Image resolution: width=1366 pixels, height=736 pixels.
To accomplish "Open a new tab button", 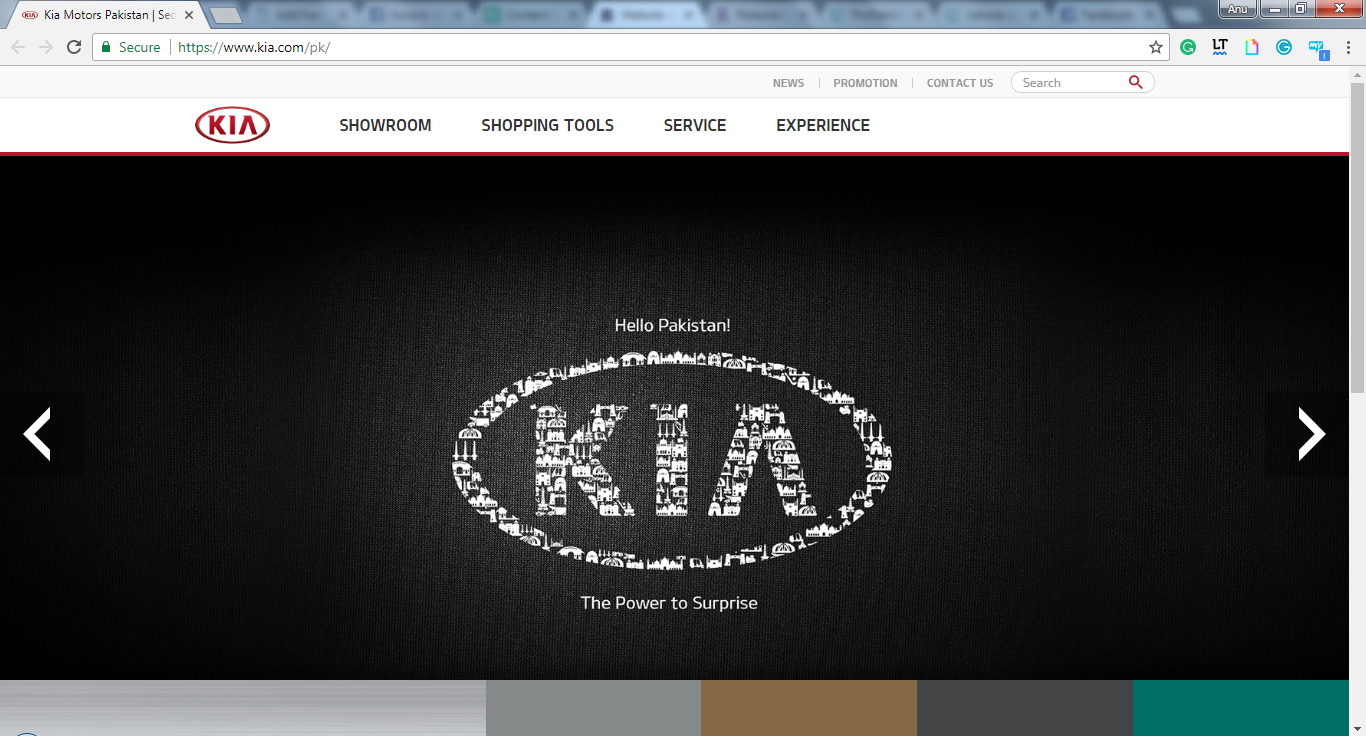I will (x=227, y=15).
